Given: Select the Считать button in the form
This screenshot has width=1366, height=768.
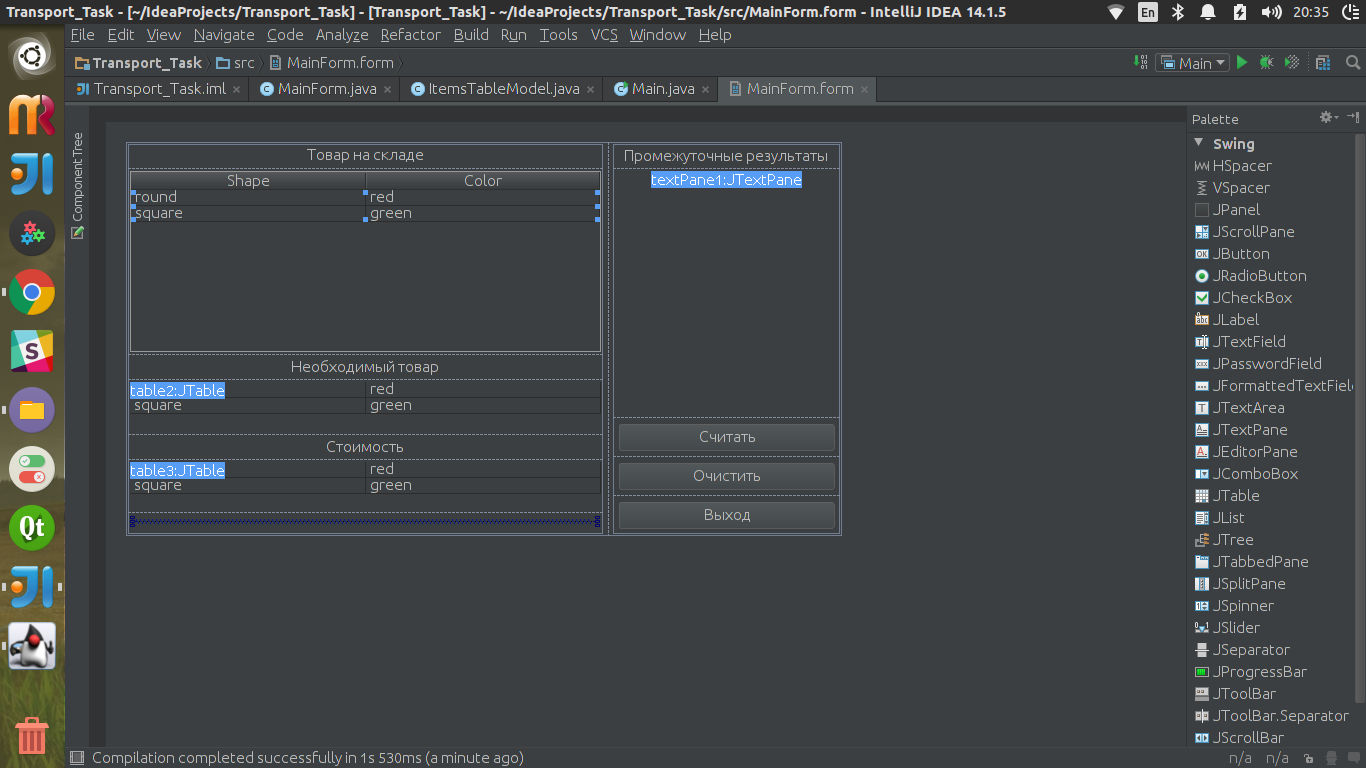Looking at the screenshot, I should pos(727,437).
